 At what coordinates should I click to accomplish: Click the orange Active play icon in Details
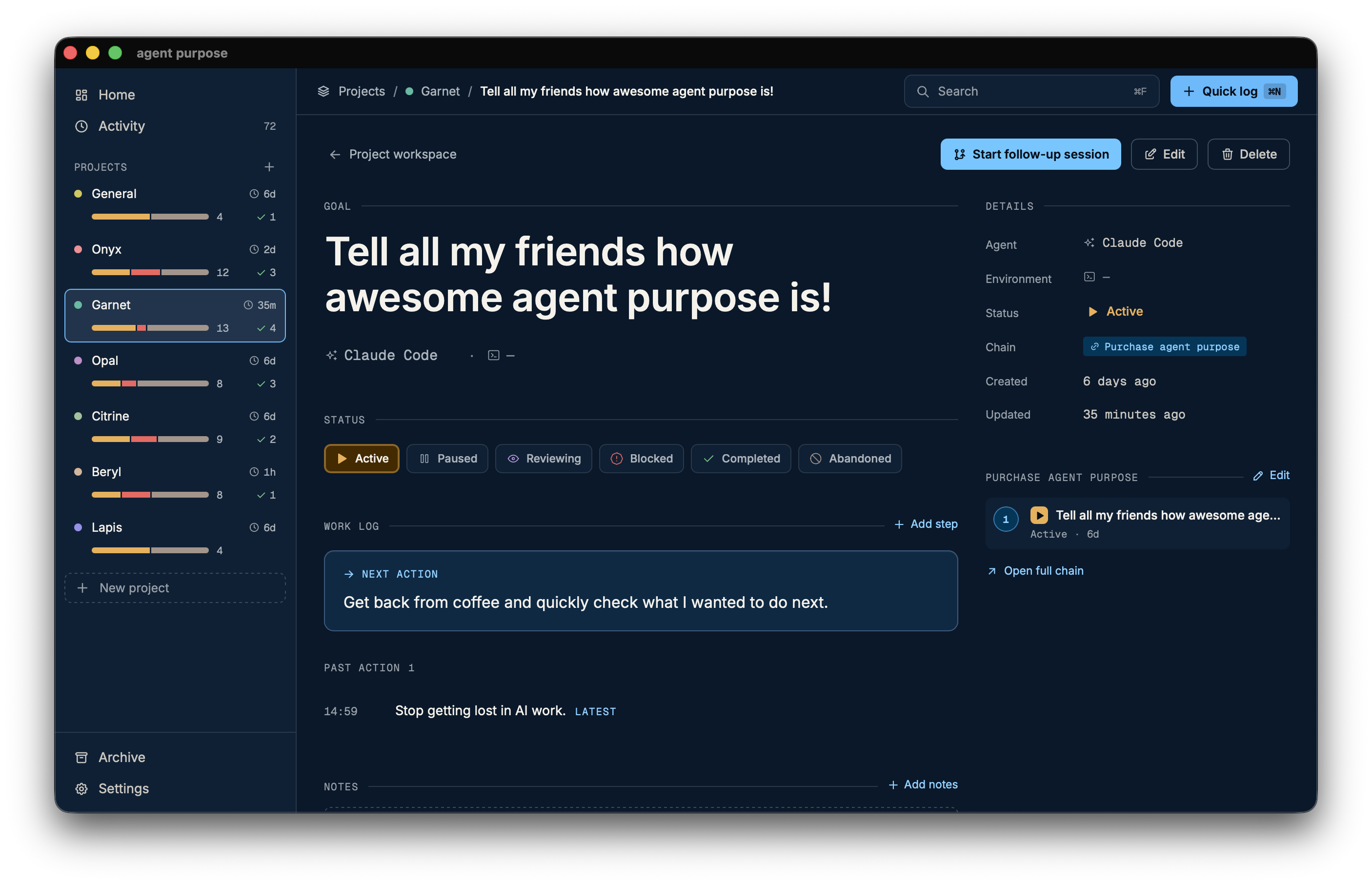point(1092,311)
